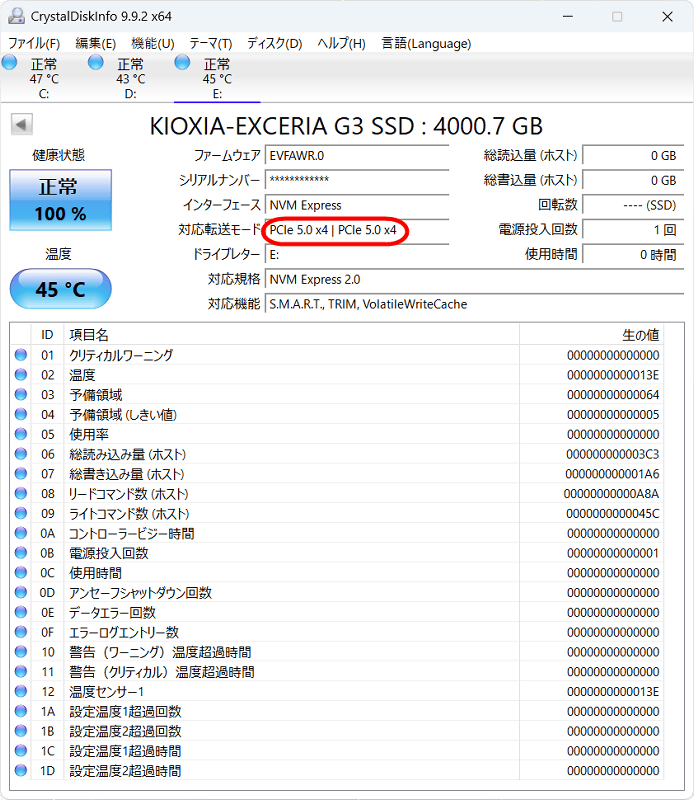Screen dimensions: 694x800
Task: Open the ディスク(D) menu
Action: (x=275, y=43)
